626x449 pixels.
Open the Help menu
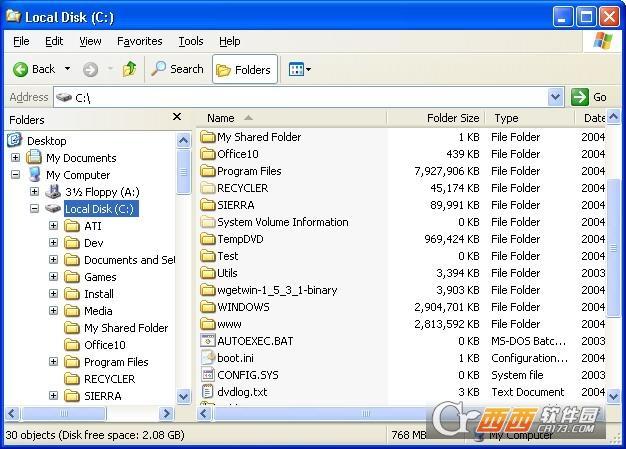(230, 41)
